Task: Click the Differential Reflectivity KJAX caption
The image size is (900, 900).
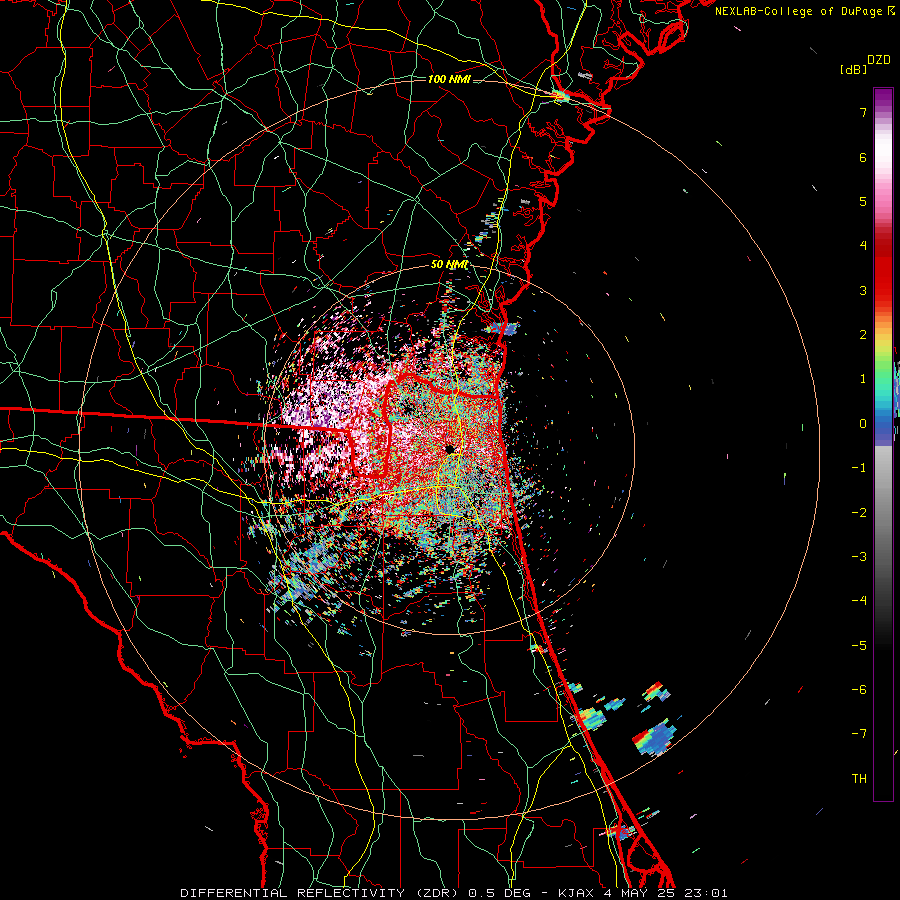Action: click(454, 893)
